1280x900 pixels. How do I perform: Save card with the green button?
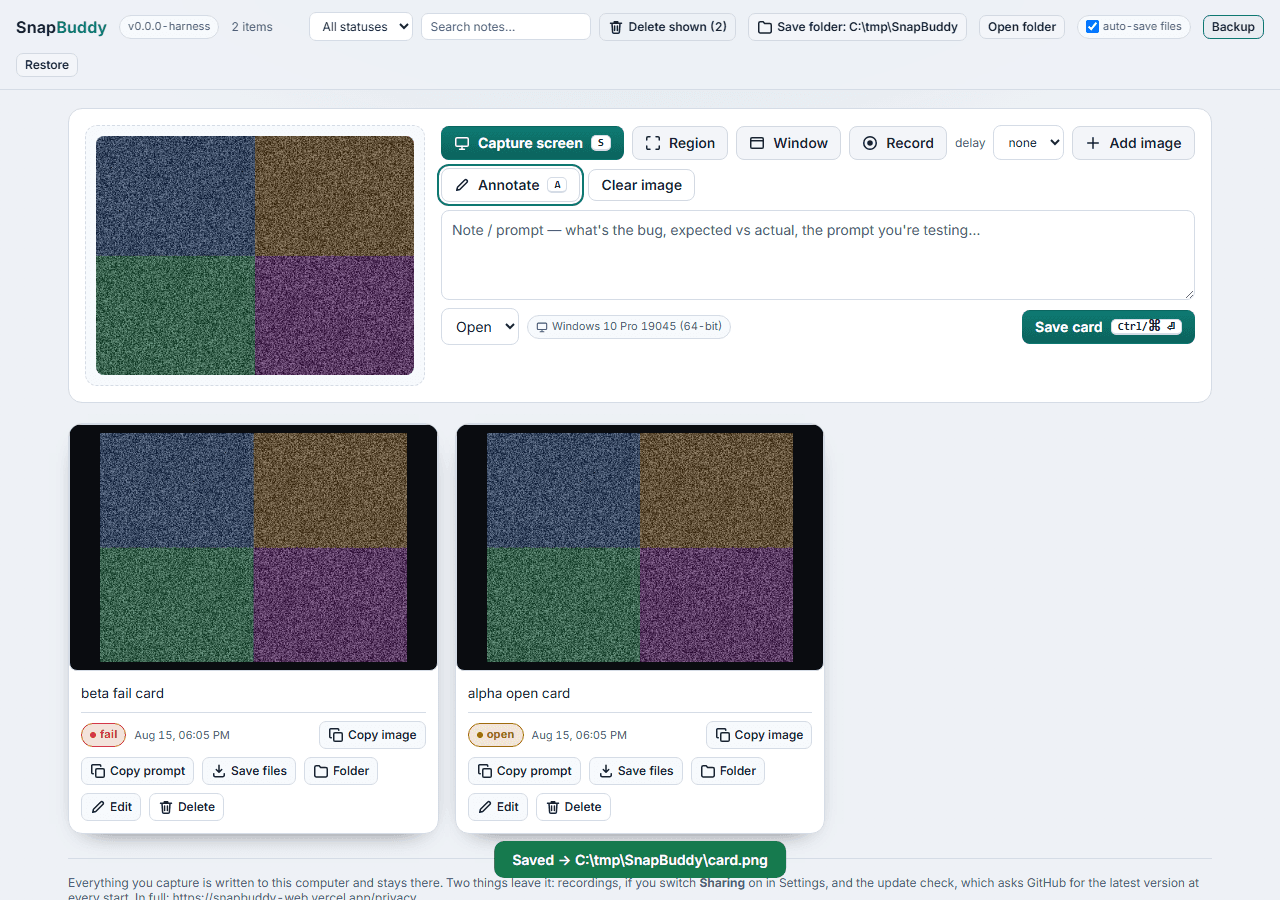click(1108, 327)
